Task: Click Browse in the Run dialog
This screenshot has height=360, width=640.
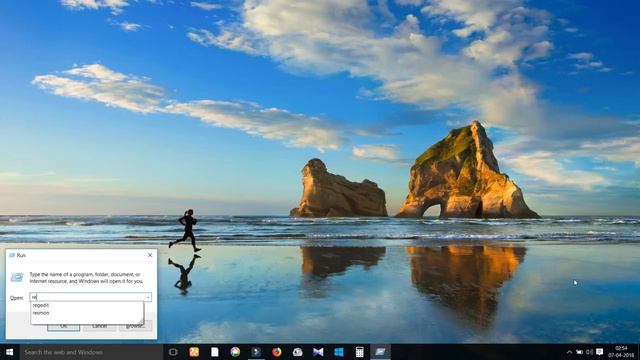Action: [136, 326]
